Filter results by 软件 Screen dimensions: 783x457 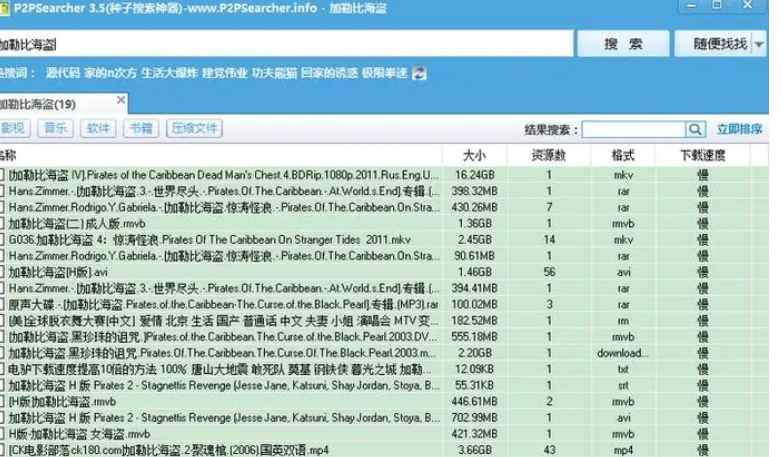98,128
